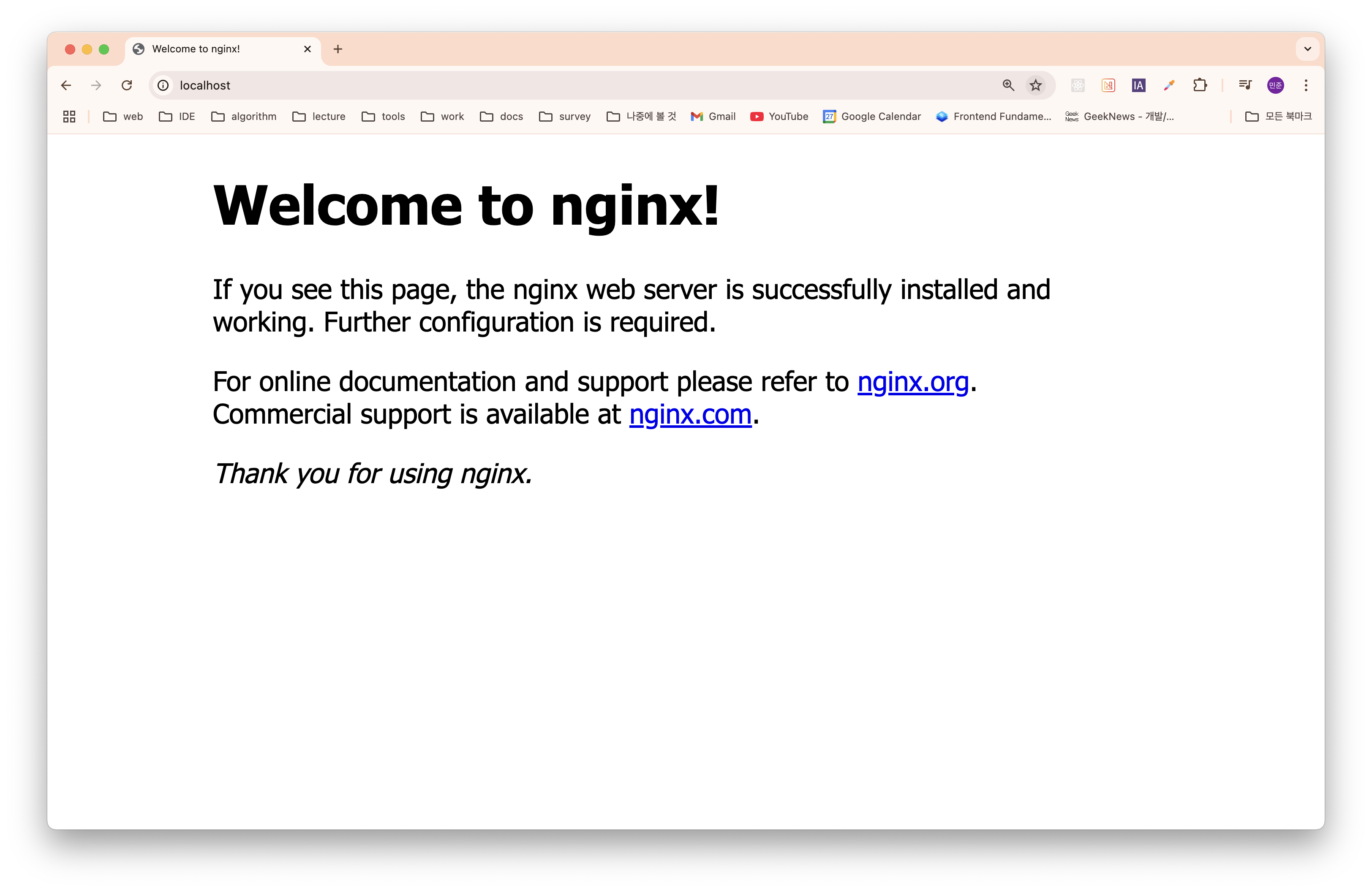This screenshot has height=892, width=1372.
Task: Open the zoom magnifier icon in address bar
Action: [x=1008, y=85]
